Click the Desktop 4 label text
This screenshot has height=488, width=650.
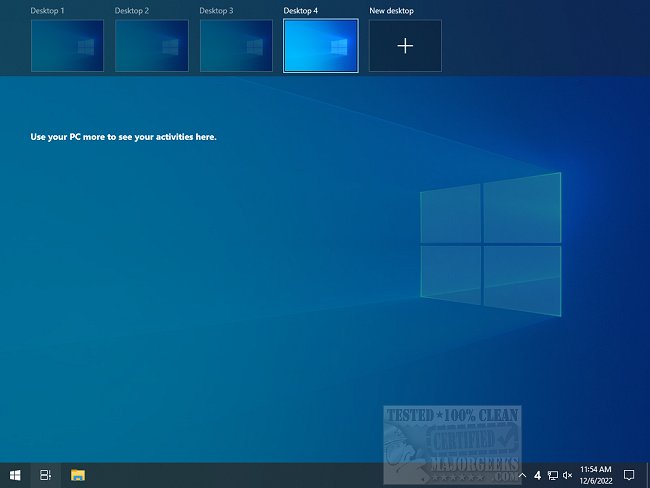pyautogui.click(x=301, y=11)
